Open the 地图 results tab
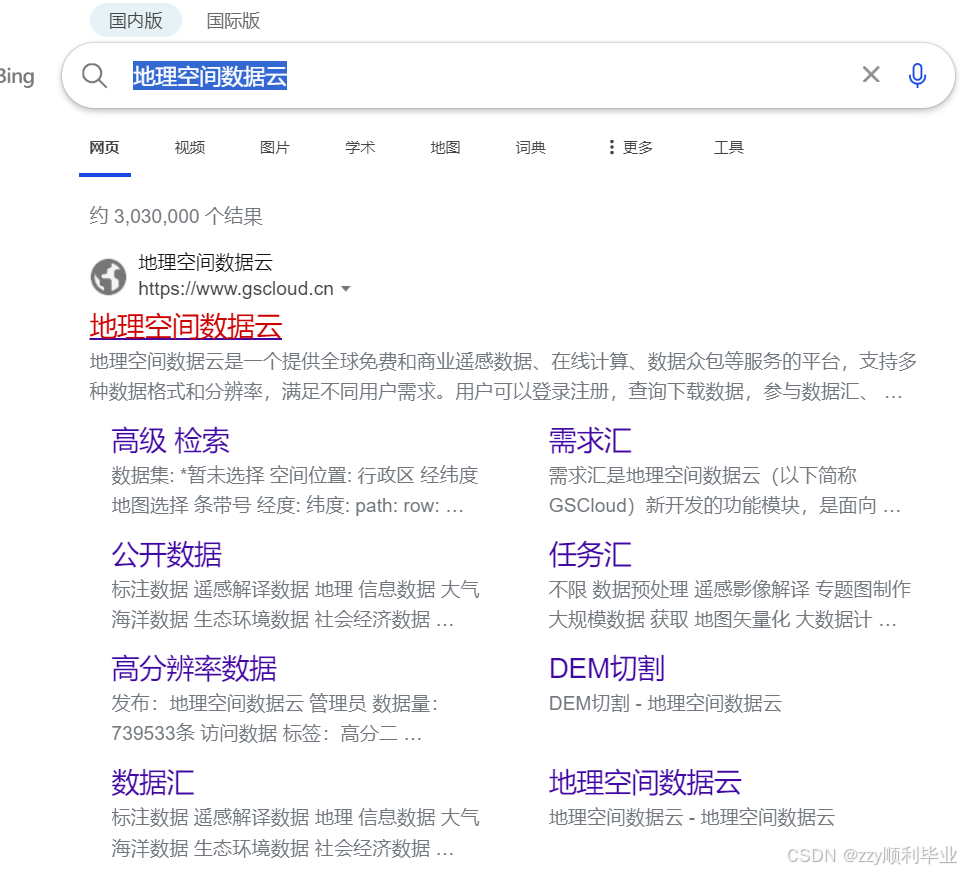The height and width of the screenshot is (873, 961). [445, 147]
